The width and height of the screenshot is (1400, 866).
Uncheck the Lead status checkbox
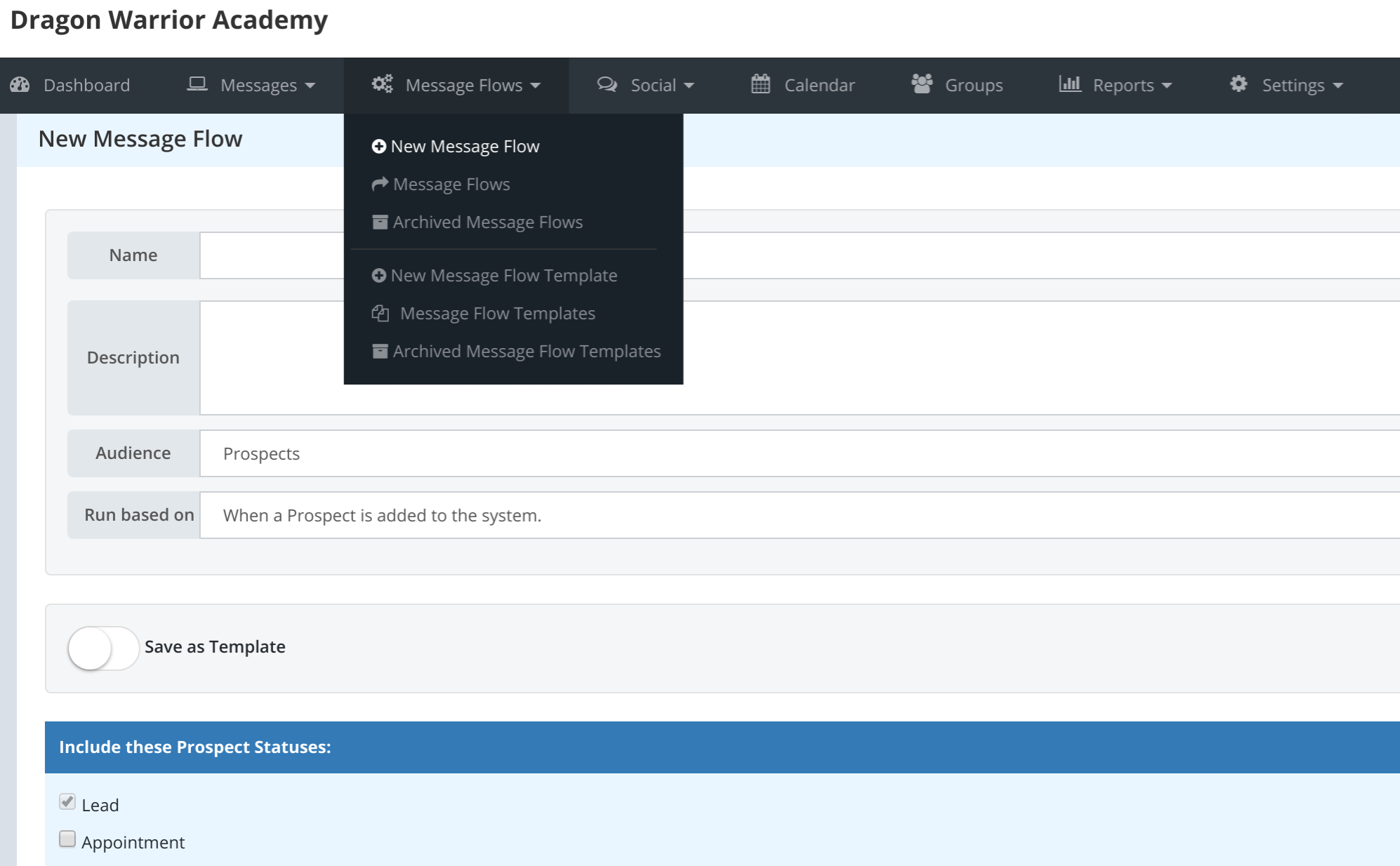click(67, 802)
